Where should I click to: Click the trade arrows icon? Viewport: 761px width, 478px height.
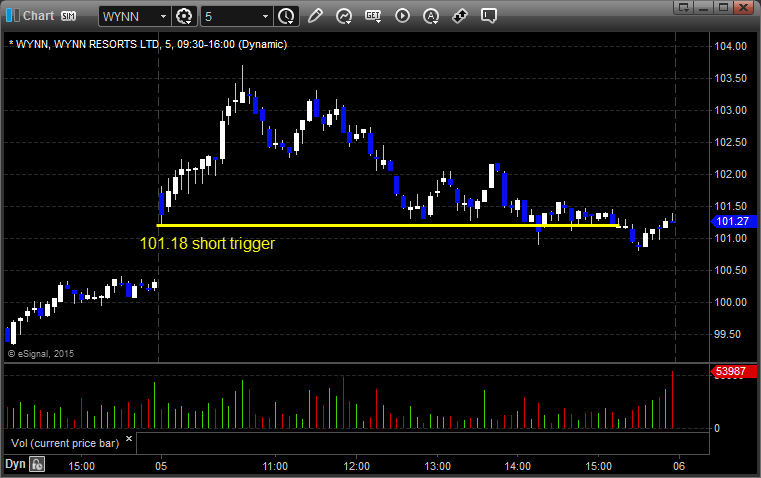[x=460, y=16]
